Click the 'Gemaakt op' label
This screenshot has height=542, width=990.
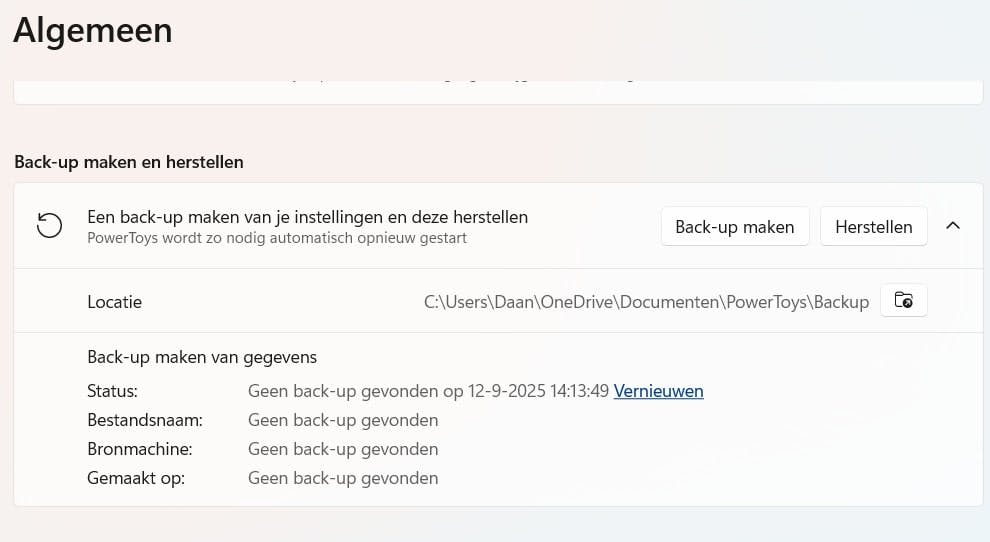click(x=136, y=478)
